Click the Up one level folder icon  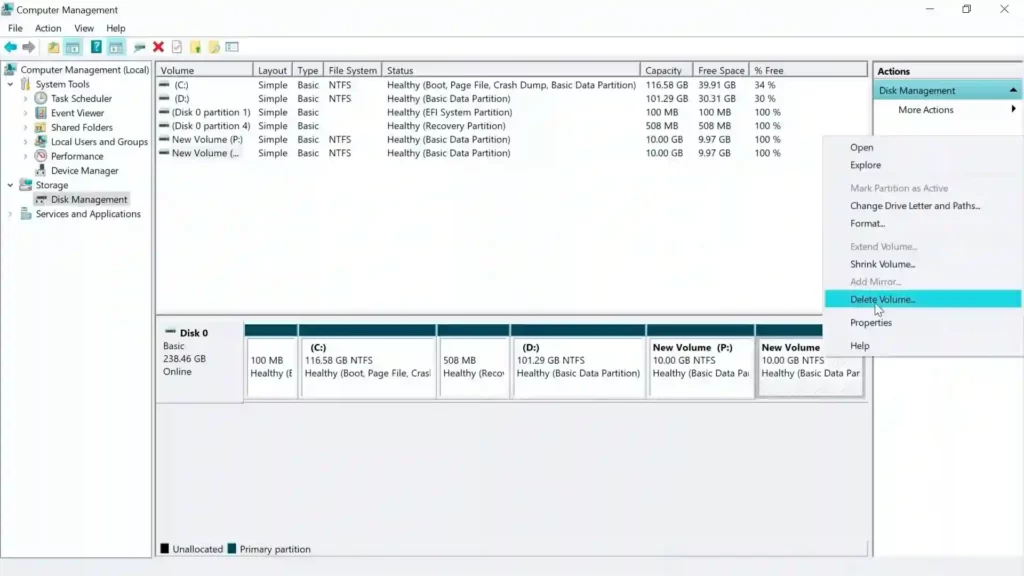click(54, 47)
